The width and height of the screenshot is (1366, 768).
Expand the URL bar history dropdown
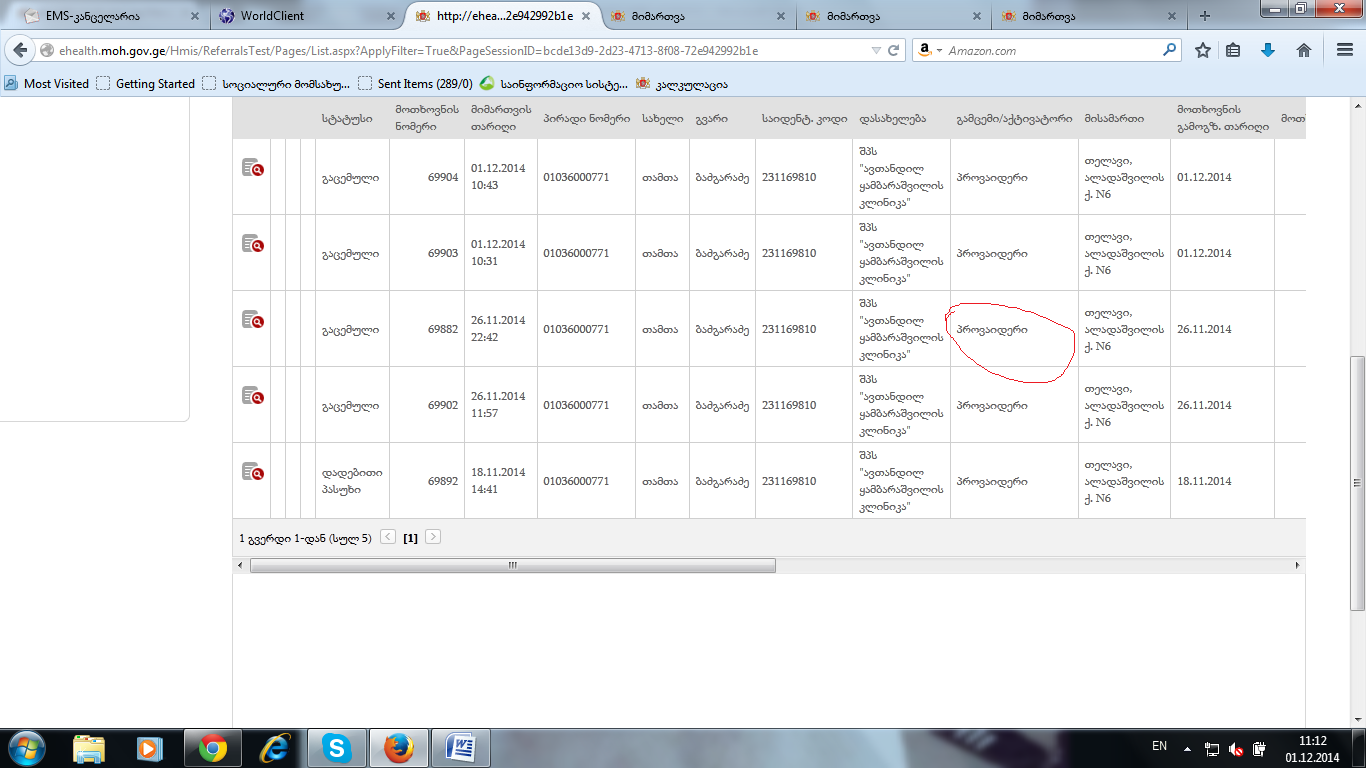pos(876,50)
